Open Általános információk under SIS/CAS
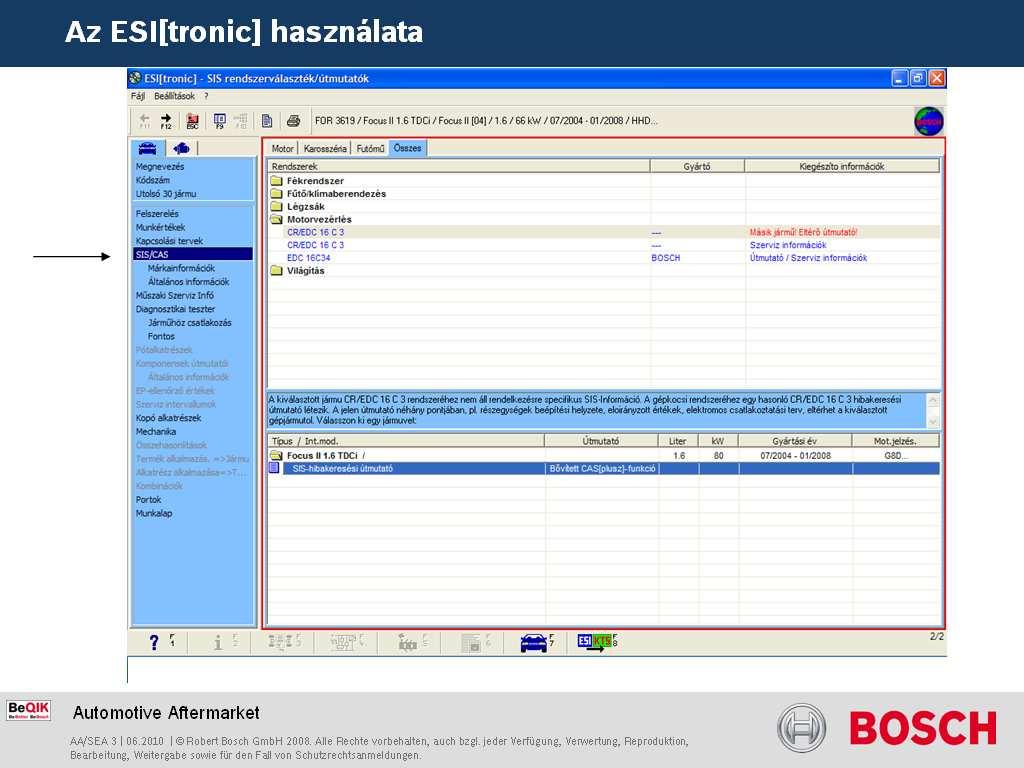Screen dimensions: 1024x768 tap(188, 282)
